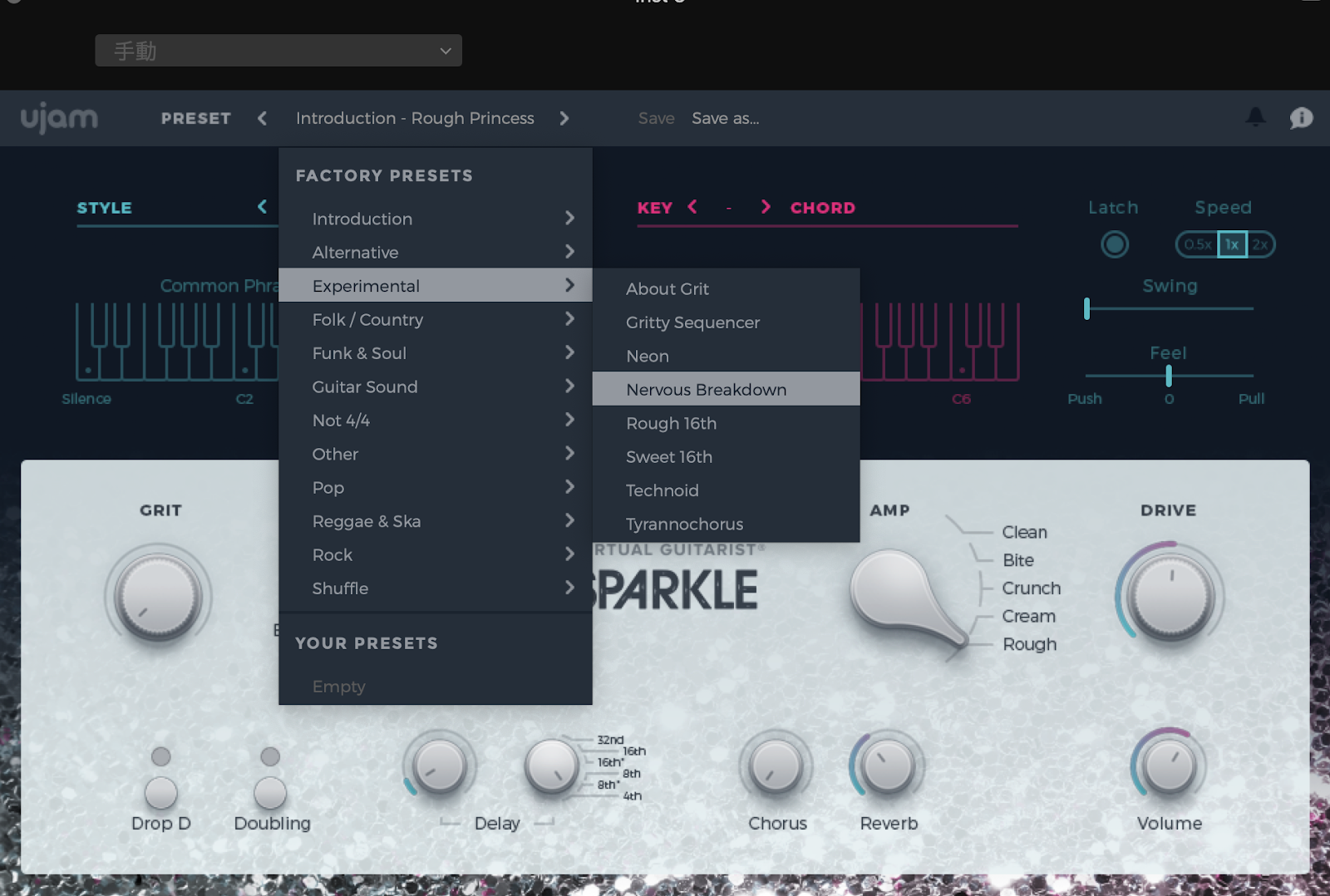Click the ujam logo
Screen dimensions: 1330x896
point(59,118)
